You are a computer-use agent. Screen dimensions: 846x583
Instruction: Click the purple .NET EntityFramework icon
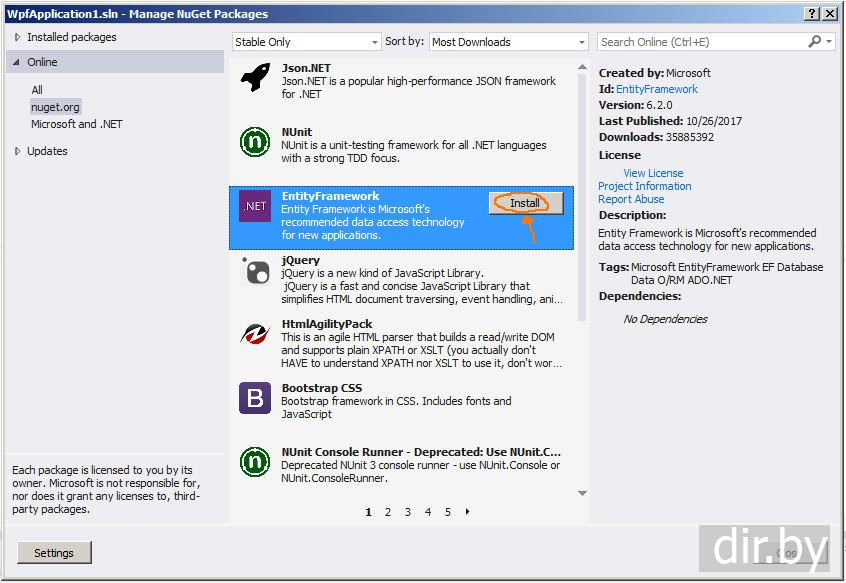click(x=255, y=206)
